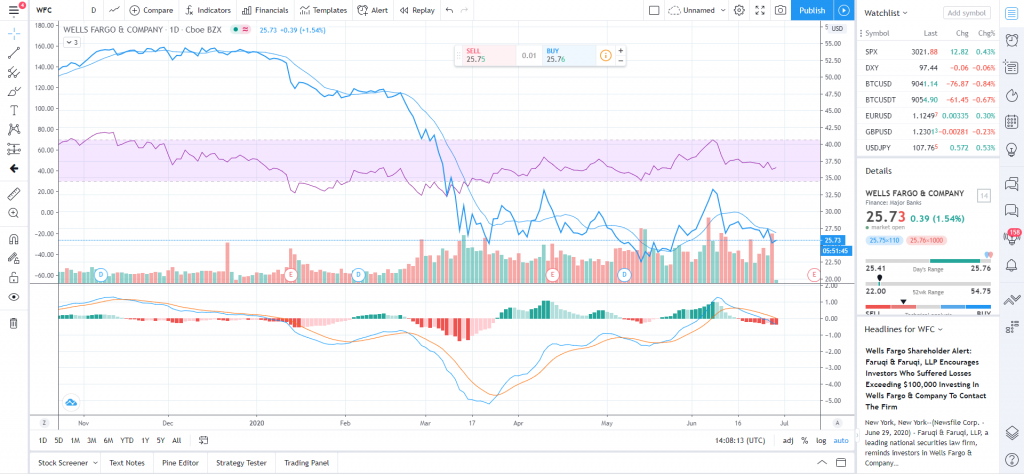1024x475 pixels.
Task: Select EURUSD in the watchlist
Action: pos(927,115)
